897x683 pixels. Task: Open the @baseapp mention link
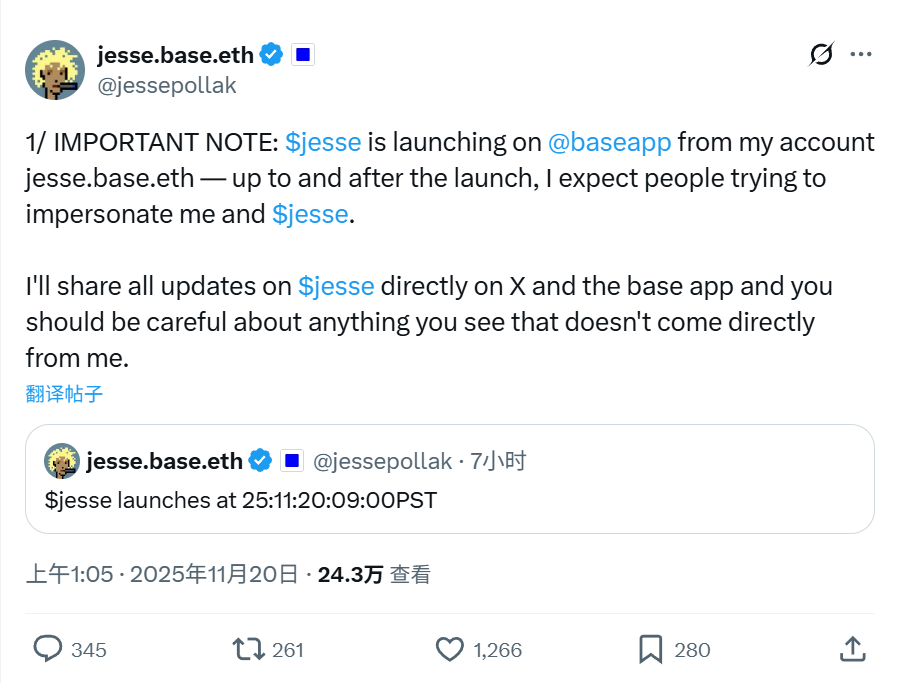point(609,142)
